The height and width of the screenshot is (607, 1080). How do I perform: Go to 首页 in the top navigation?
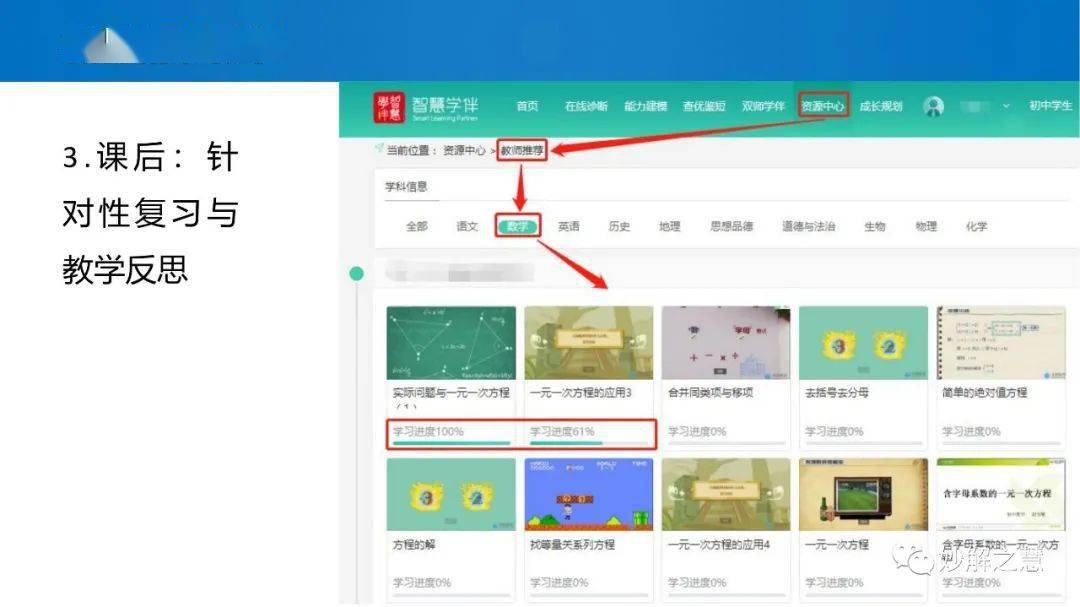coord(527,106)
